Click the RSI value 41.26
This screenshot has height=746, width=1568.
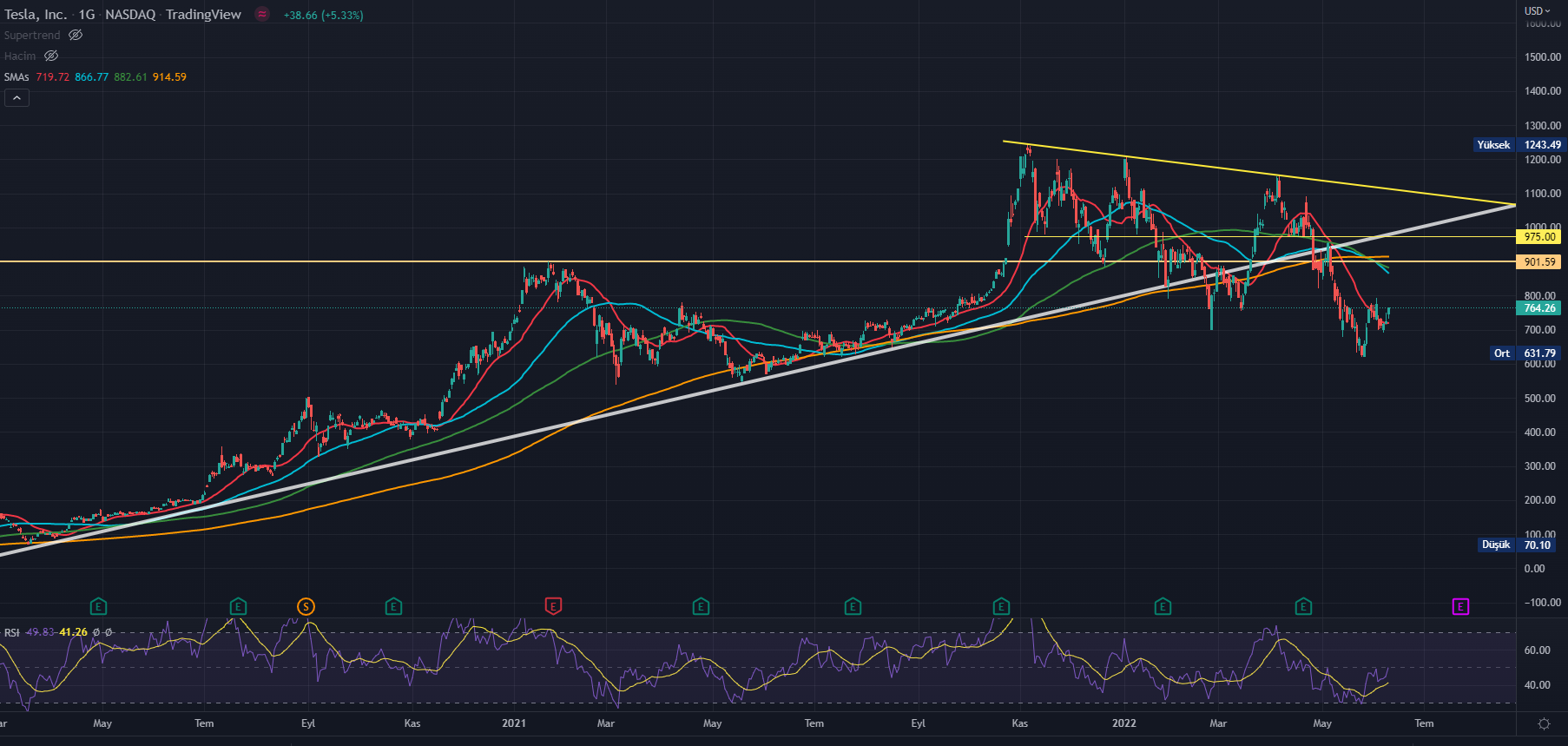click(73, 632)
